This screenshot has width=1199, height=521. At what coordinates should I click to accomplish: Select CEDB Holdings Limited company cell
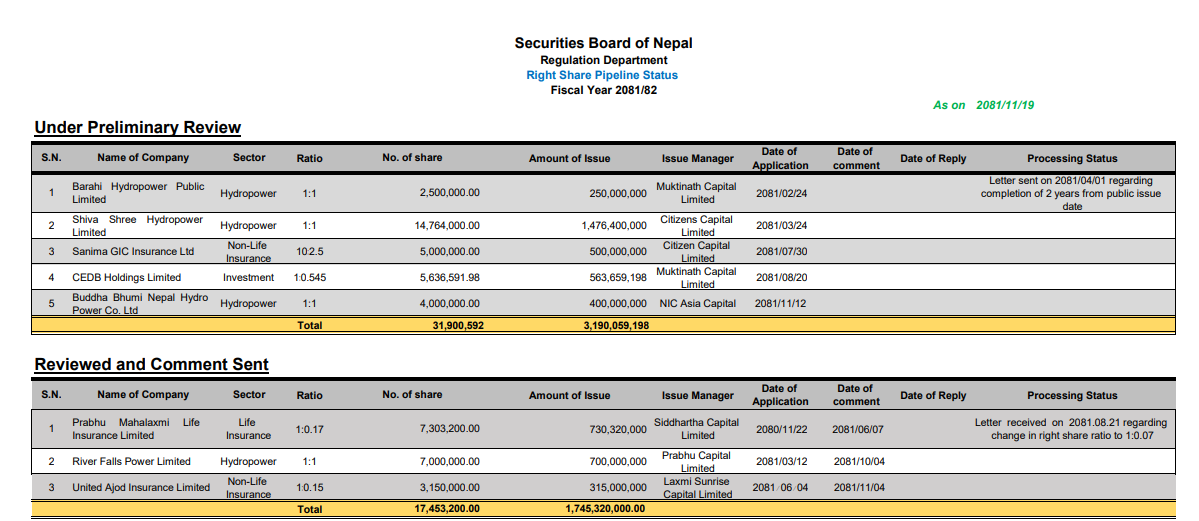coord(126,278)
